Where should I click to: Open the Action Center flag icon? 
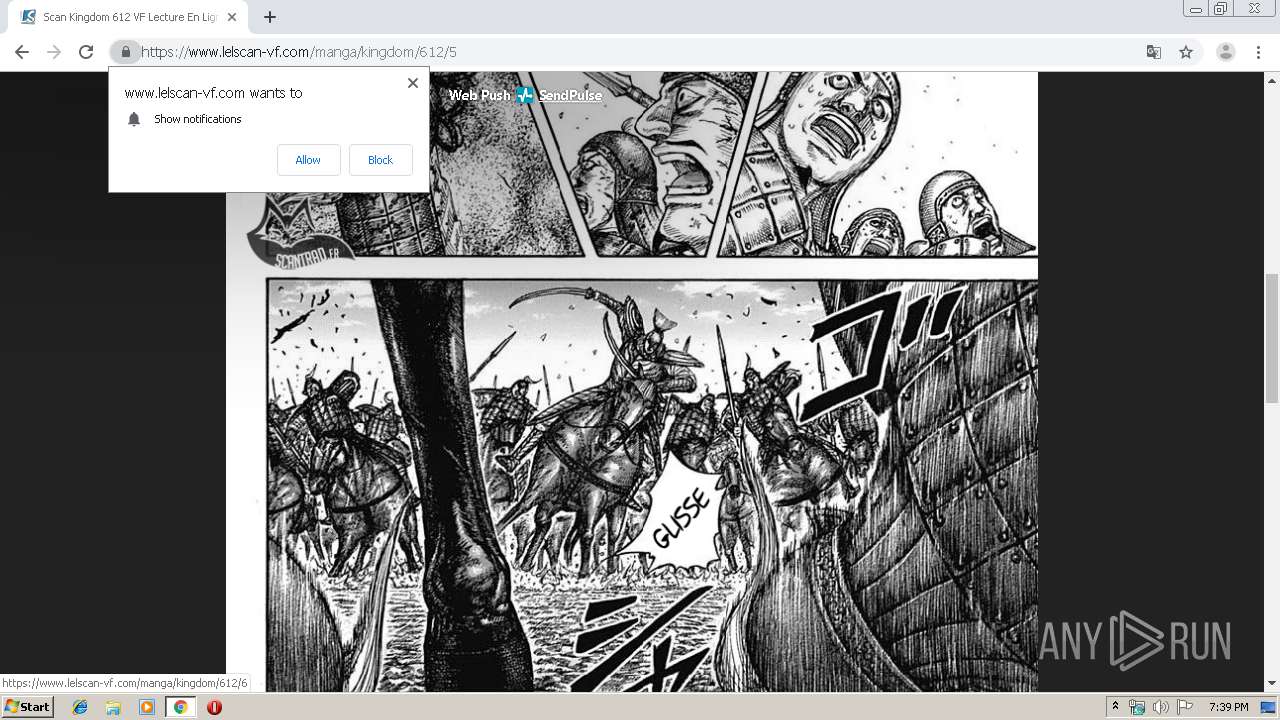click(x=1185, y=707)
